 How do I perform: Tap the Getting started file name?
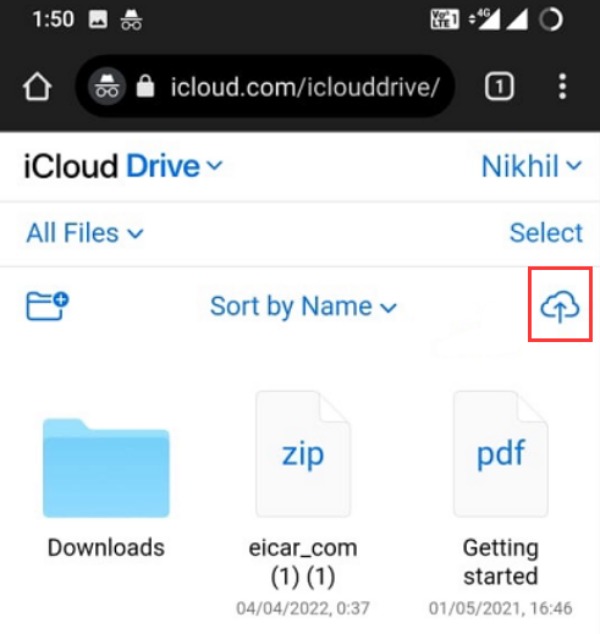501,562
